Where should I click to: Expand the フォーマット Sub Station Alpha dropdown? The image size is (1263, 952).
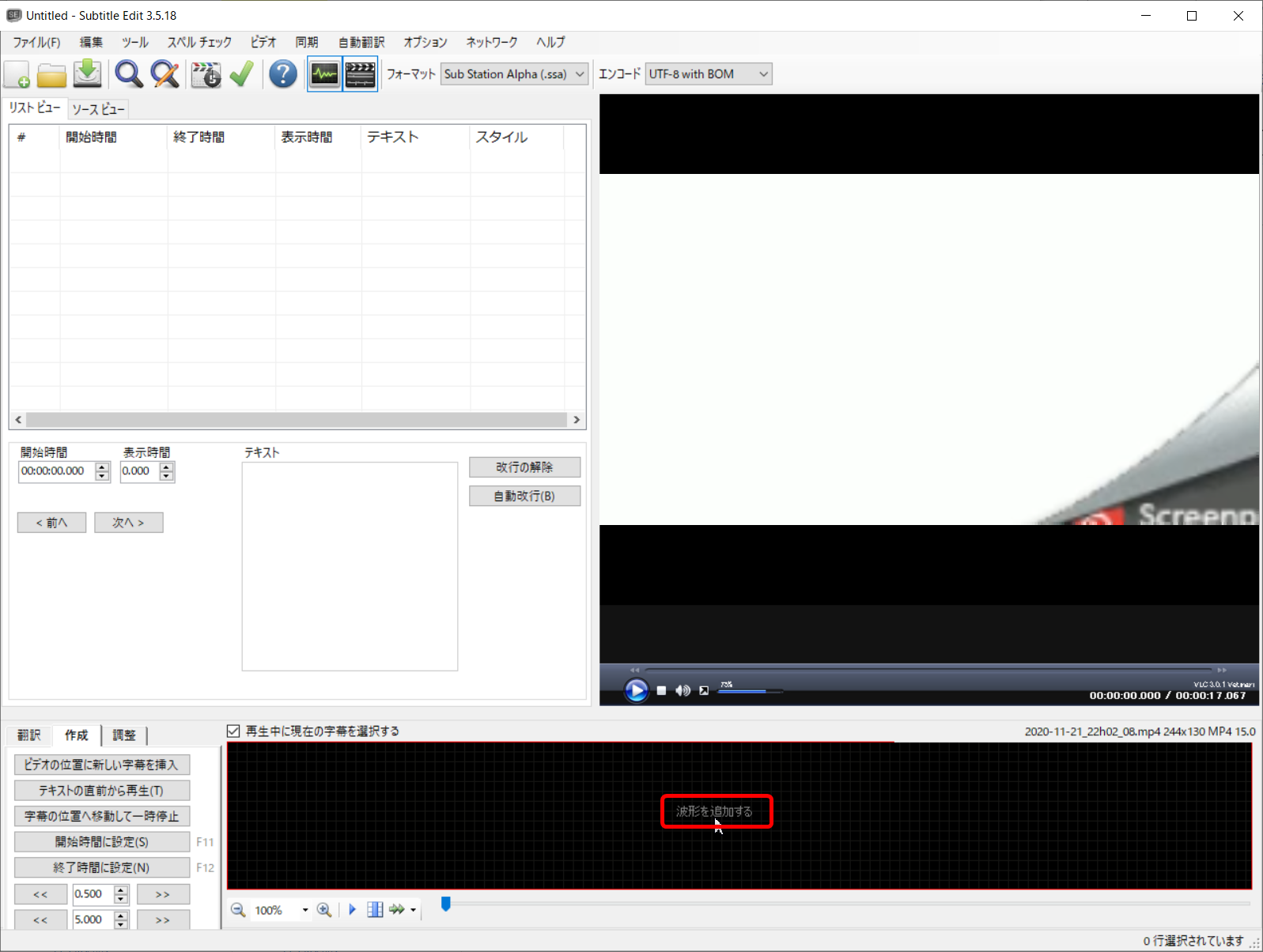[x=579, y=74]
